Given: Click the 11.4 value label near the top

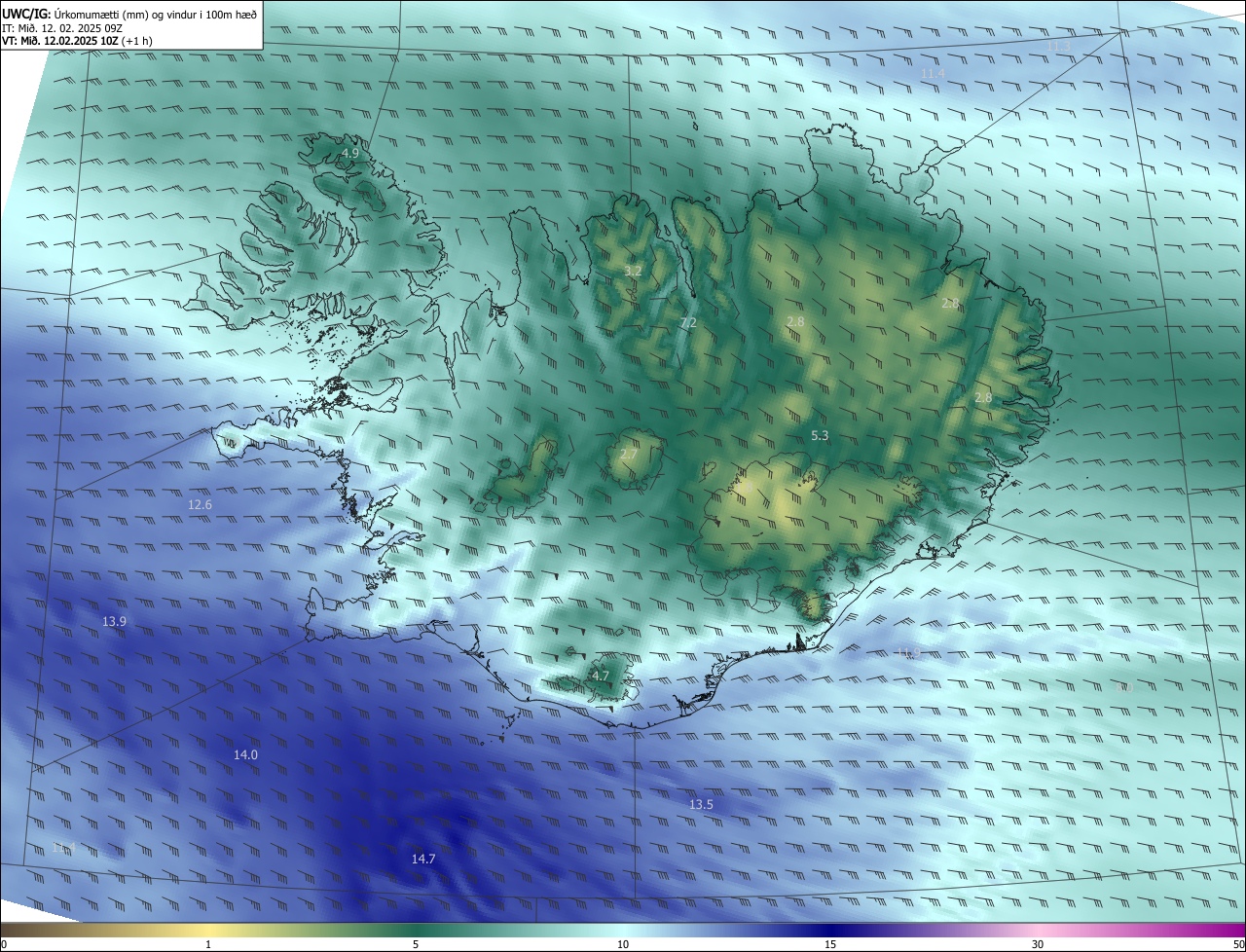Looking at the screenshot, I should (932, 73).
